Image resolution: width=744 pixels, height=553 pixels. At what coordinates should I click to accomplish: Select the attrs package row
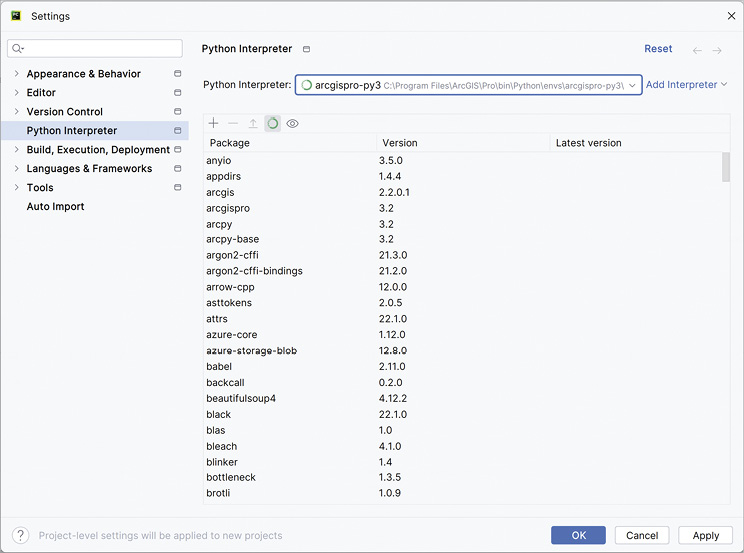463,319
